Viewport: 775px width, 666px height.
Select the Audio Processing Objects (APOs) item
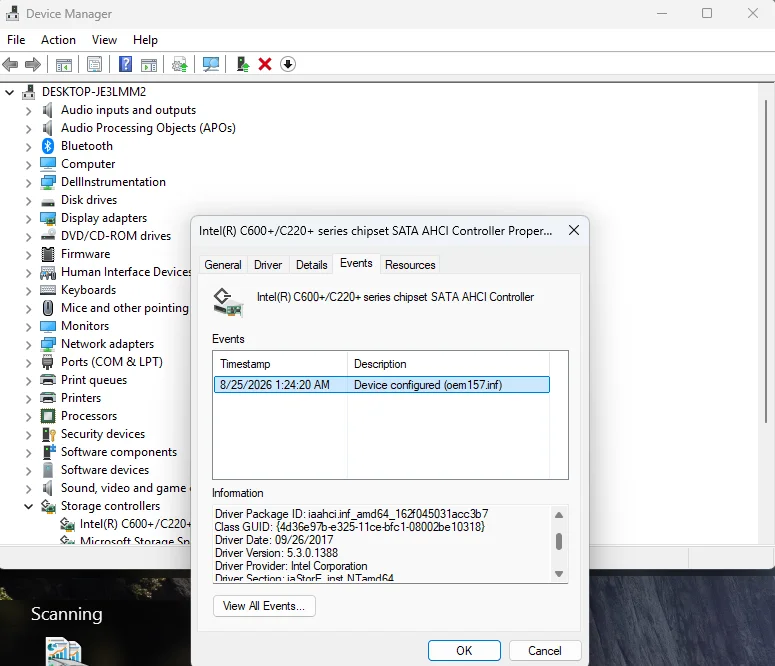(148, 128)
